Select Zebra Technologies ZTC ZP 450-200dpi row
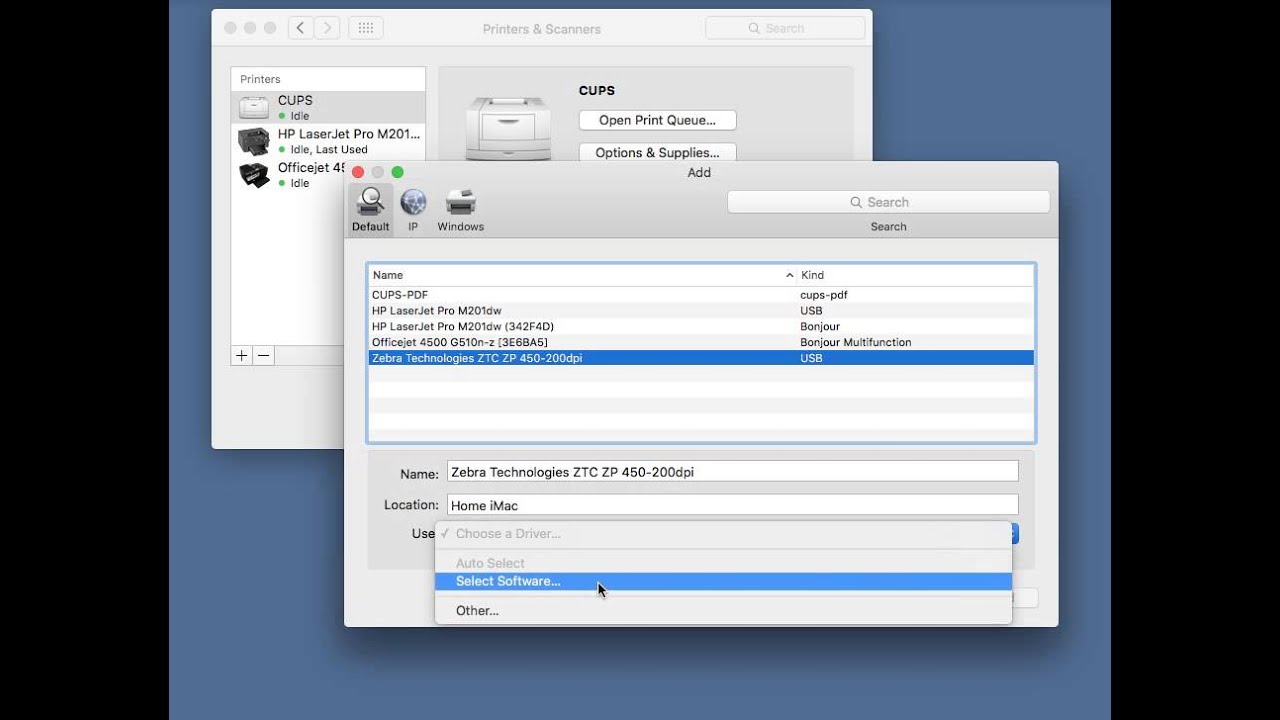The image size is (1280, 720). pyautogui.click(x=701, y=358)
